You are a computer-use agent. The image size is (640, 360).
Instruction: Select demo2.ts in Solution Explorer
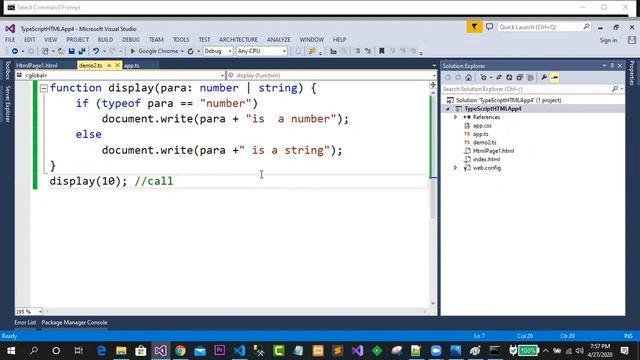pyautogui.click(x=484, y=142)
